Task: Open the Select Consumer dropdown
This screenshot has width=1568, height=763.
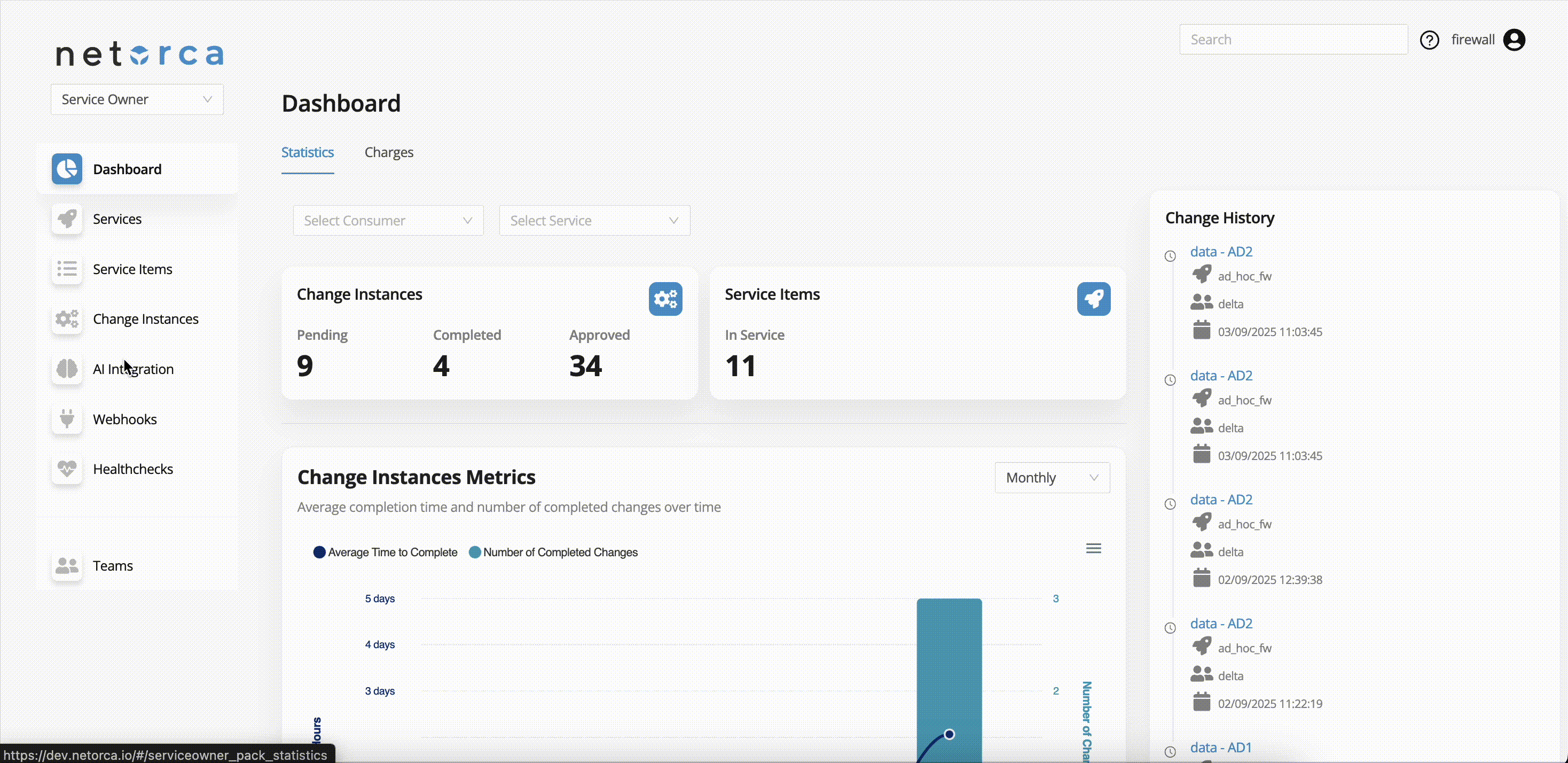Action: pos(388,221)
